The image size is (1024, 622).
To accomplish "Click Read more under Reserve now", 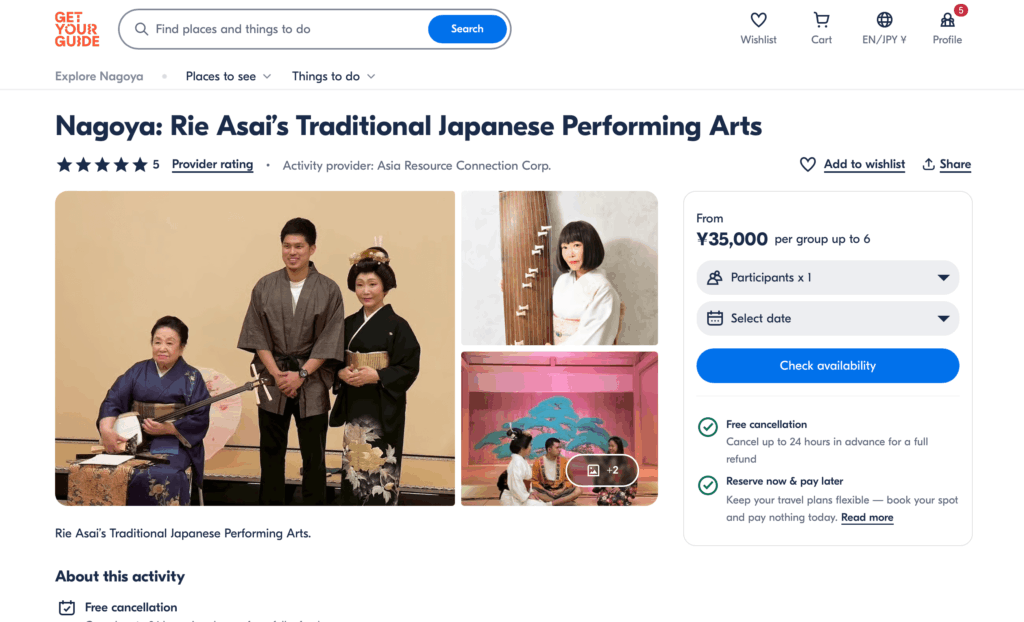I will pos(867,518).
